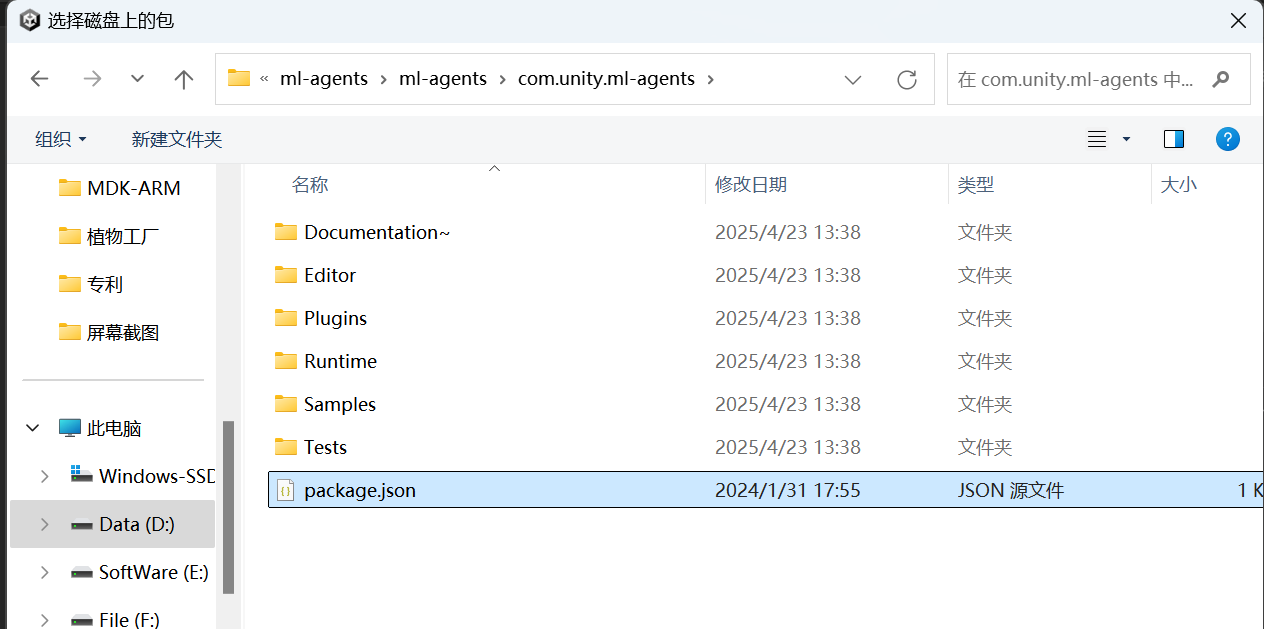The height and width of the screenshot is (629, 1264).
Task: Click the package.json date 2024/1/31 17:55
Action: point(788,490)
